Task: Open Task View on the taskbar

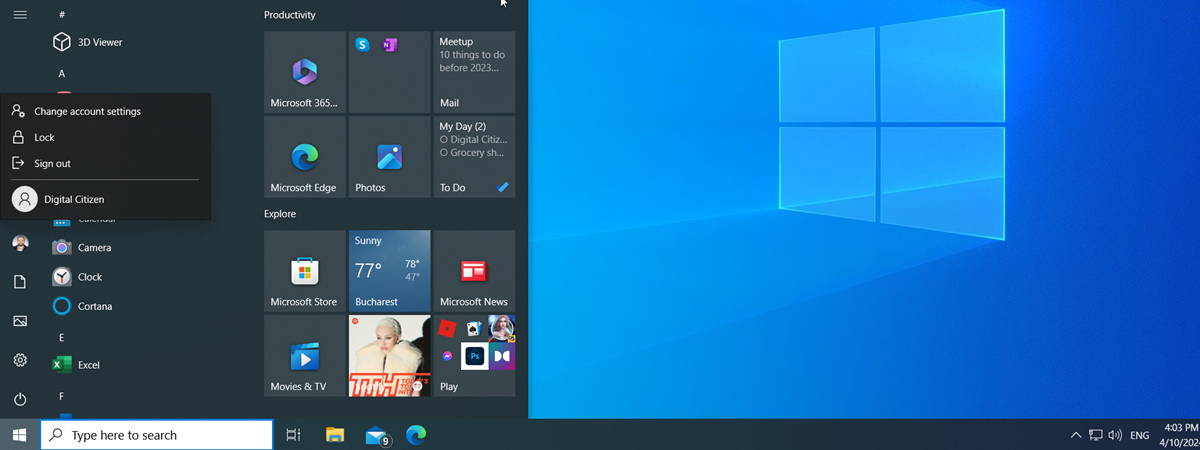Action: pyautogui.click(x=293, y=435)
